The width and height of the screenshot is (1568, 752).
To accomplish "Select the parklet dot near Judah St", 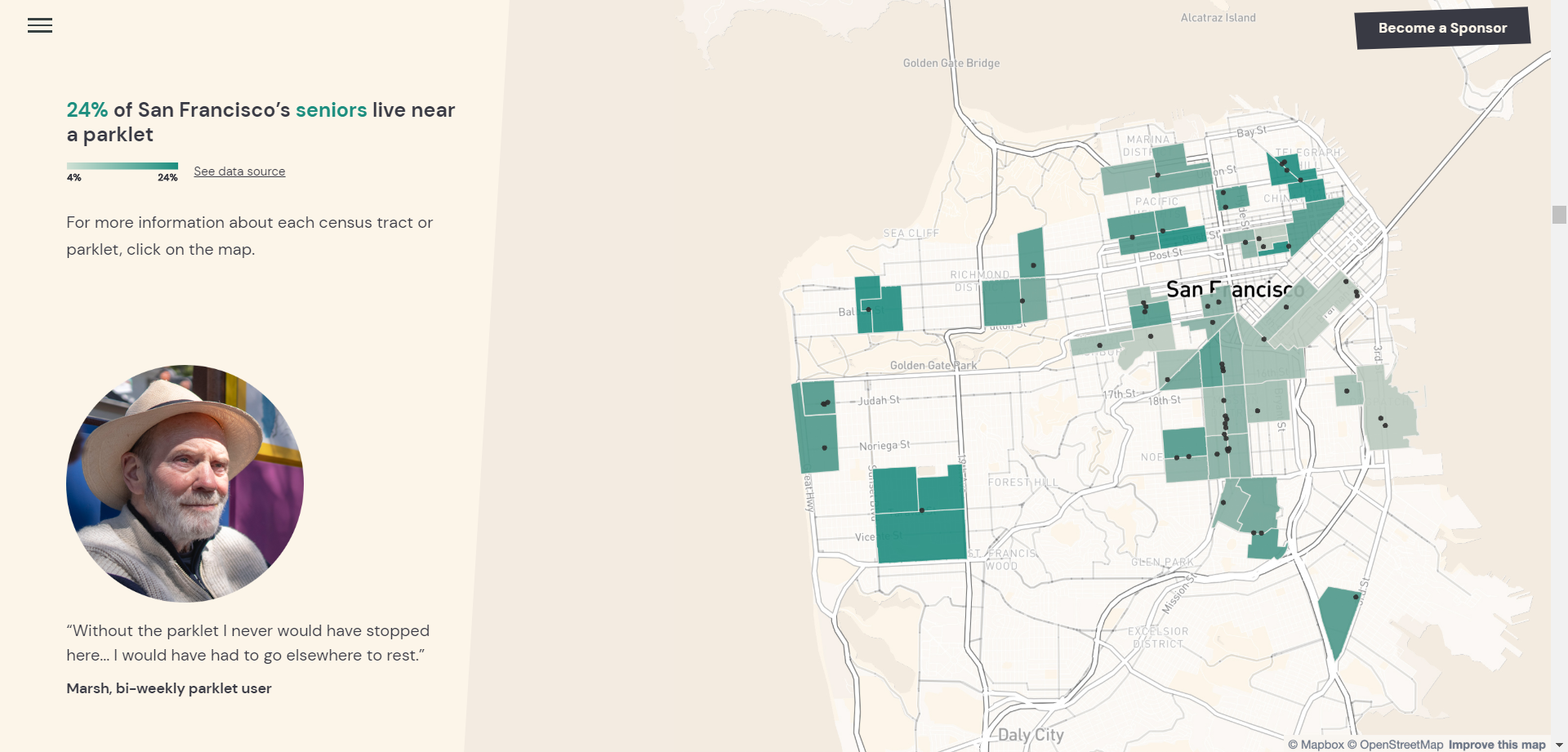I will coord(825,403).
